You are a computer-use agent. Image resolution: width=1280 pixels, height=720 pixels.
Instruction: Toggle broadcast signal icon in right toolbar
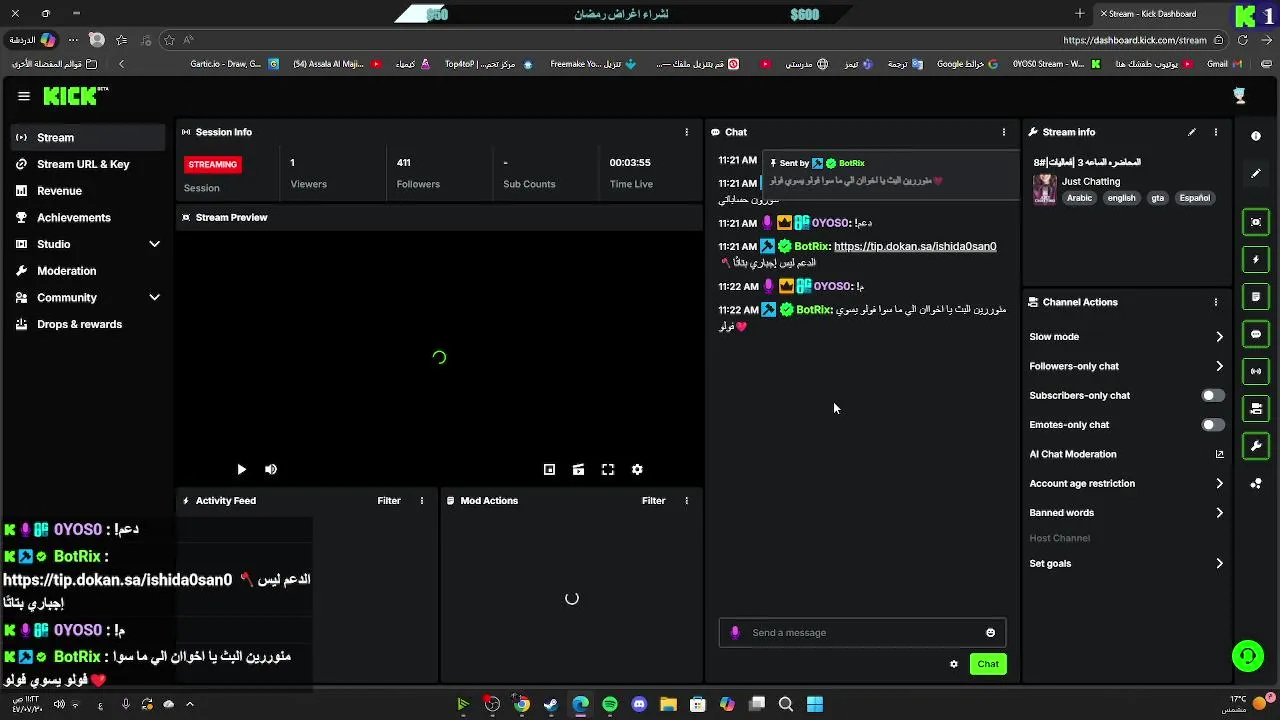tap(1256, 371)
